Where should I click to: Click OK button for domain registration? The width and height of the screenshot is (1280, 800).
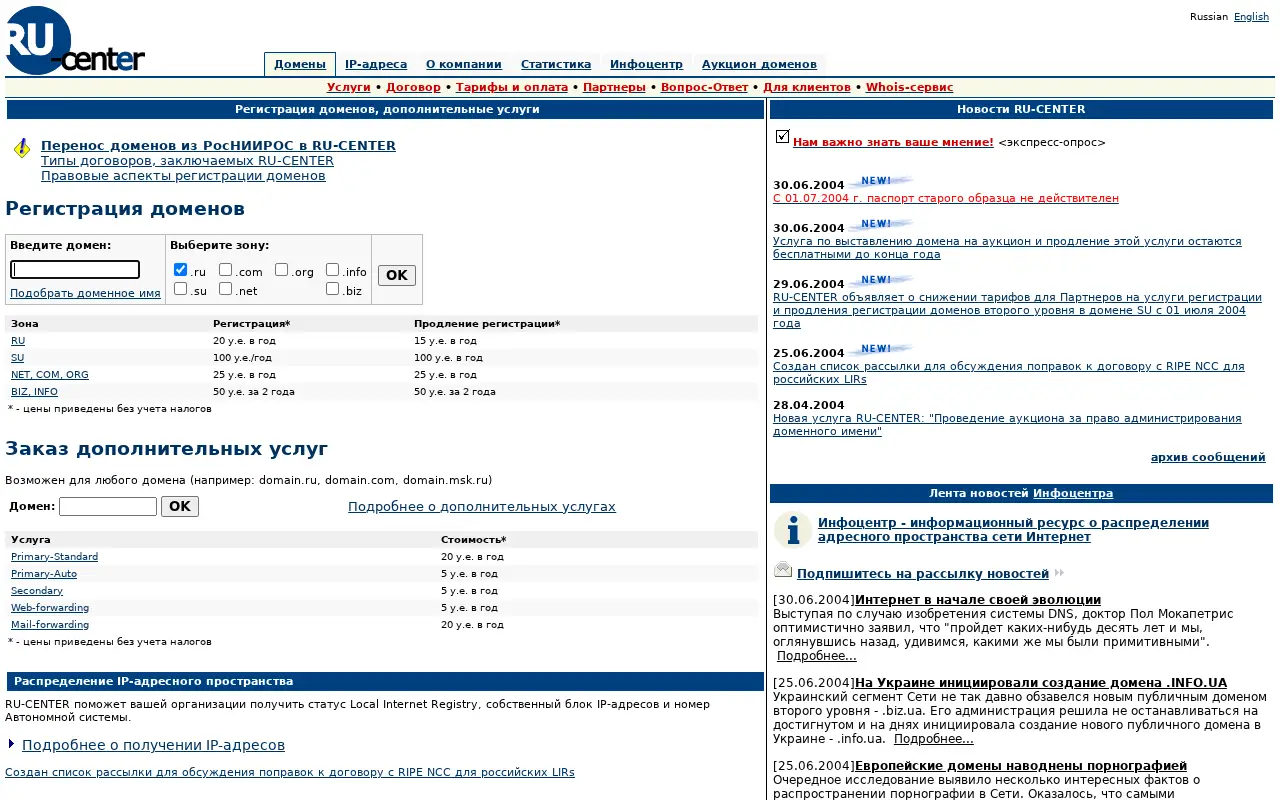[397, 275]
